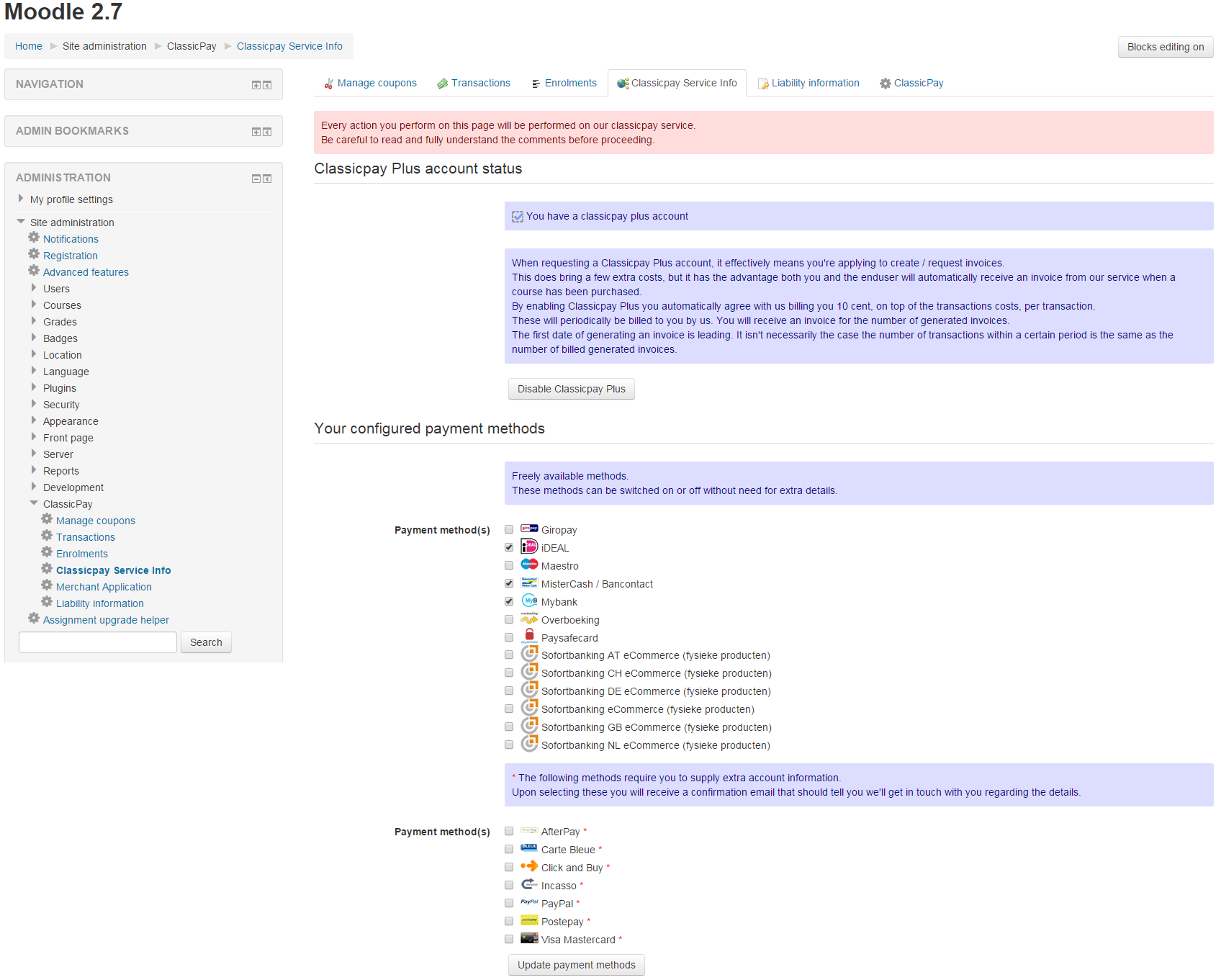Collapse the Site administration tree
Image resolution: width=1221 pixels, height=980 pixels.
pos(21,222)
